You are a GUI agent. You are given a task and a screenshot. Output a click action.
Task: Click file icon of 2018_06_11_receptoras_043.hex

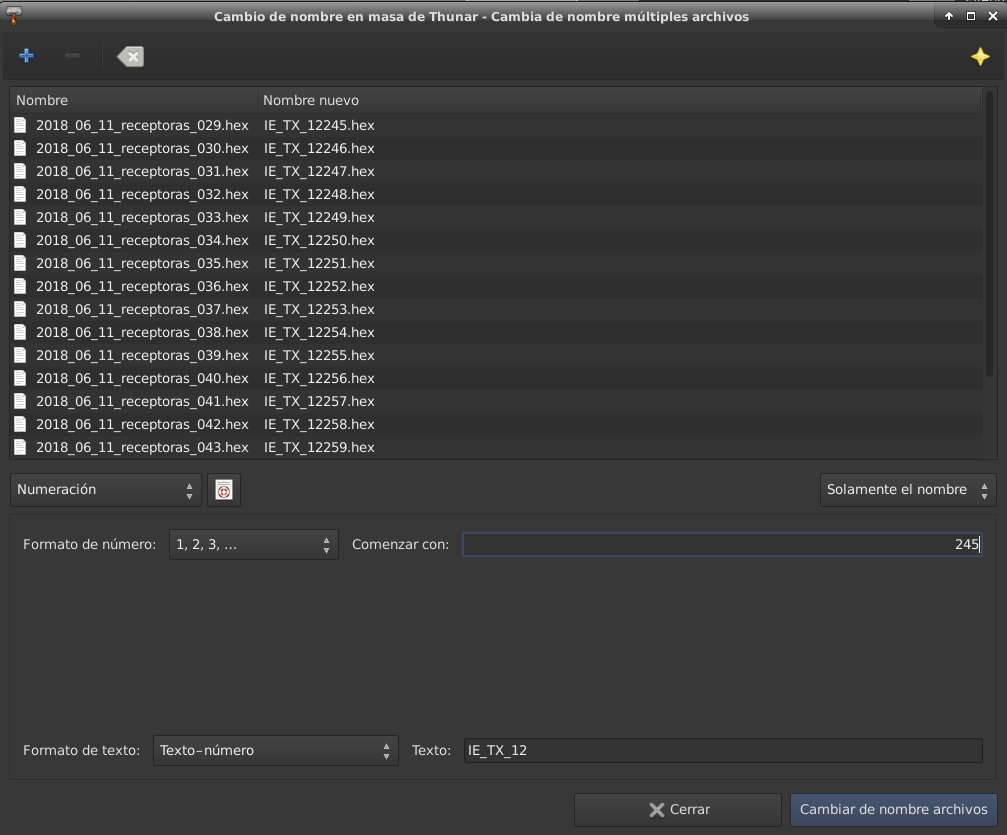pos(20,447)
